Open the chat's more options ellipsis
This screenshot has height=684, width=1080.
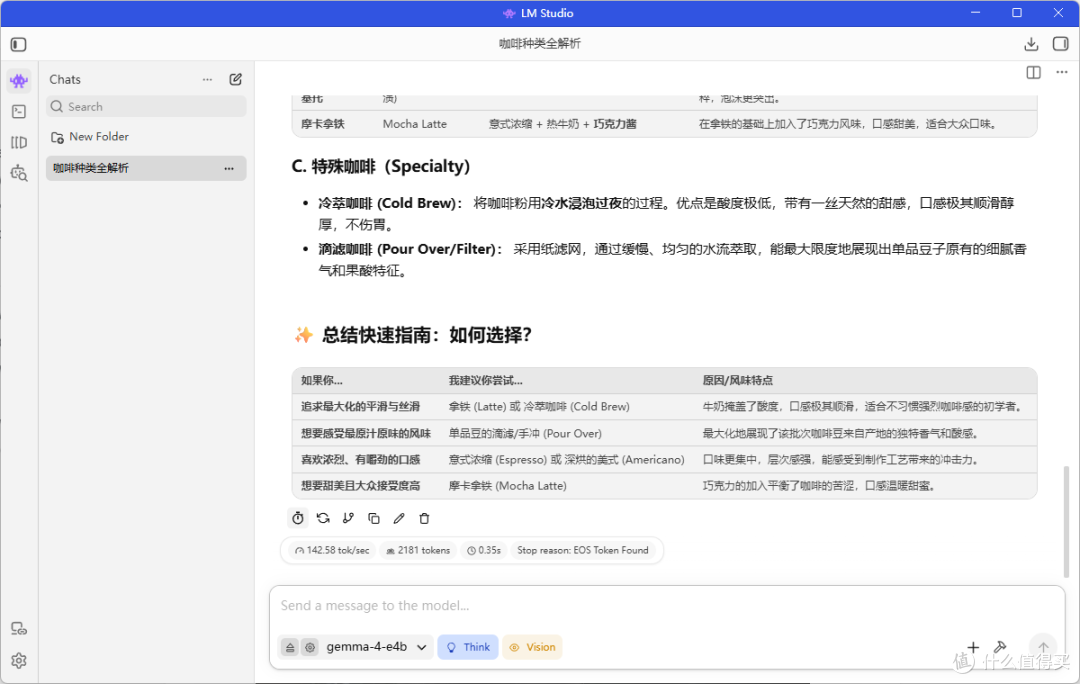1061,72
